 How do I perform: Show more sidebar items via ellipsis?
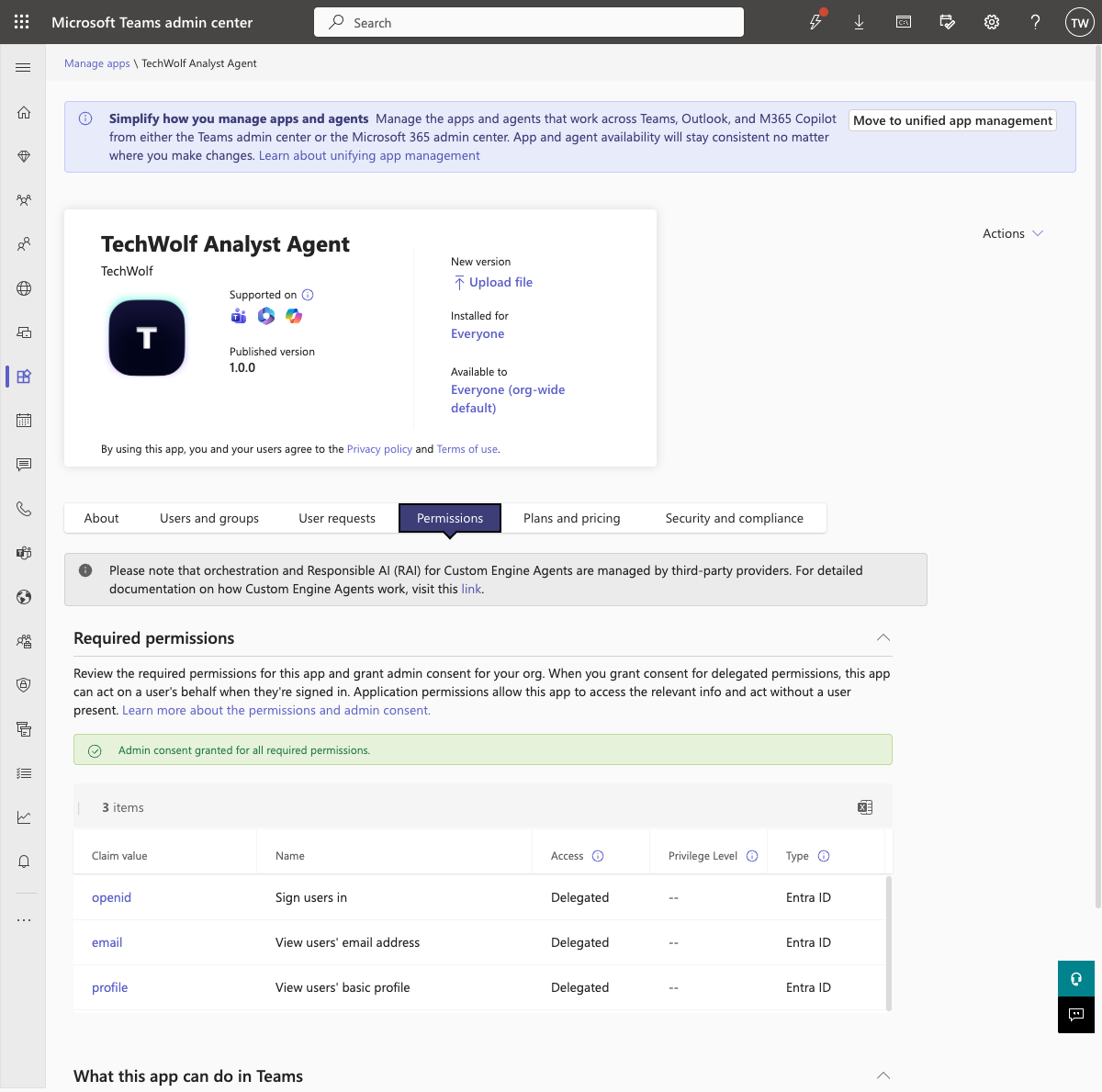pyautogui.click(x=24, y=919)
